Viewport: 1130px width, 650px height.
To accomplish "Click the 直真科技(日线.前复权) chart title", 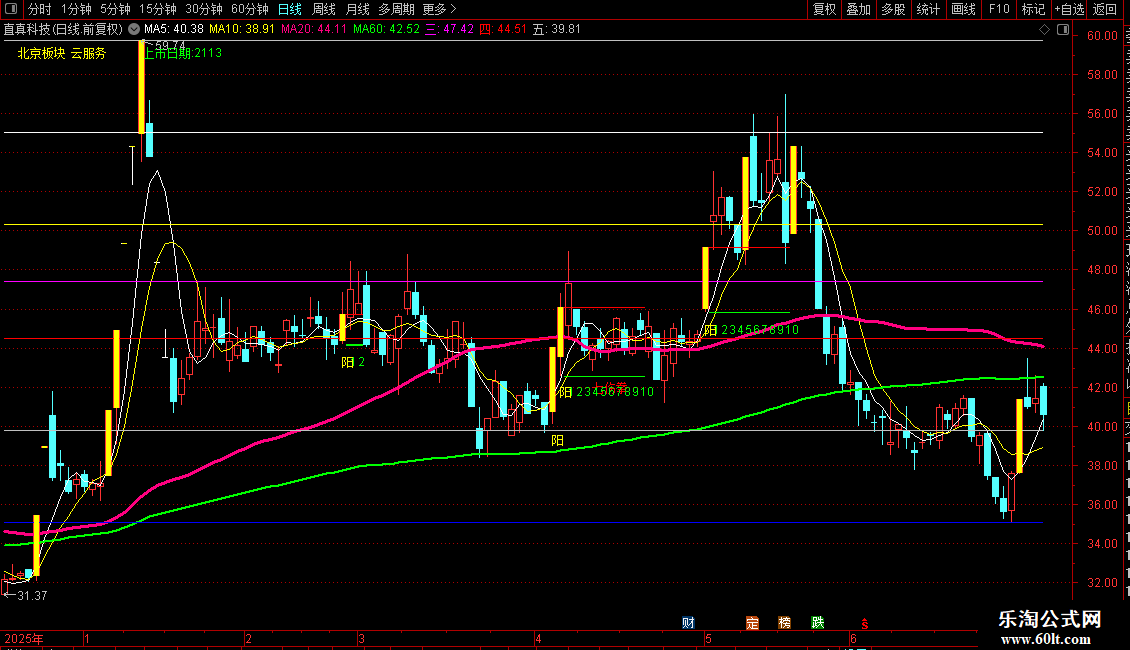I will (63, 29).
